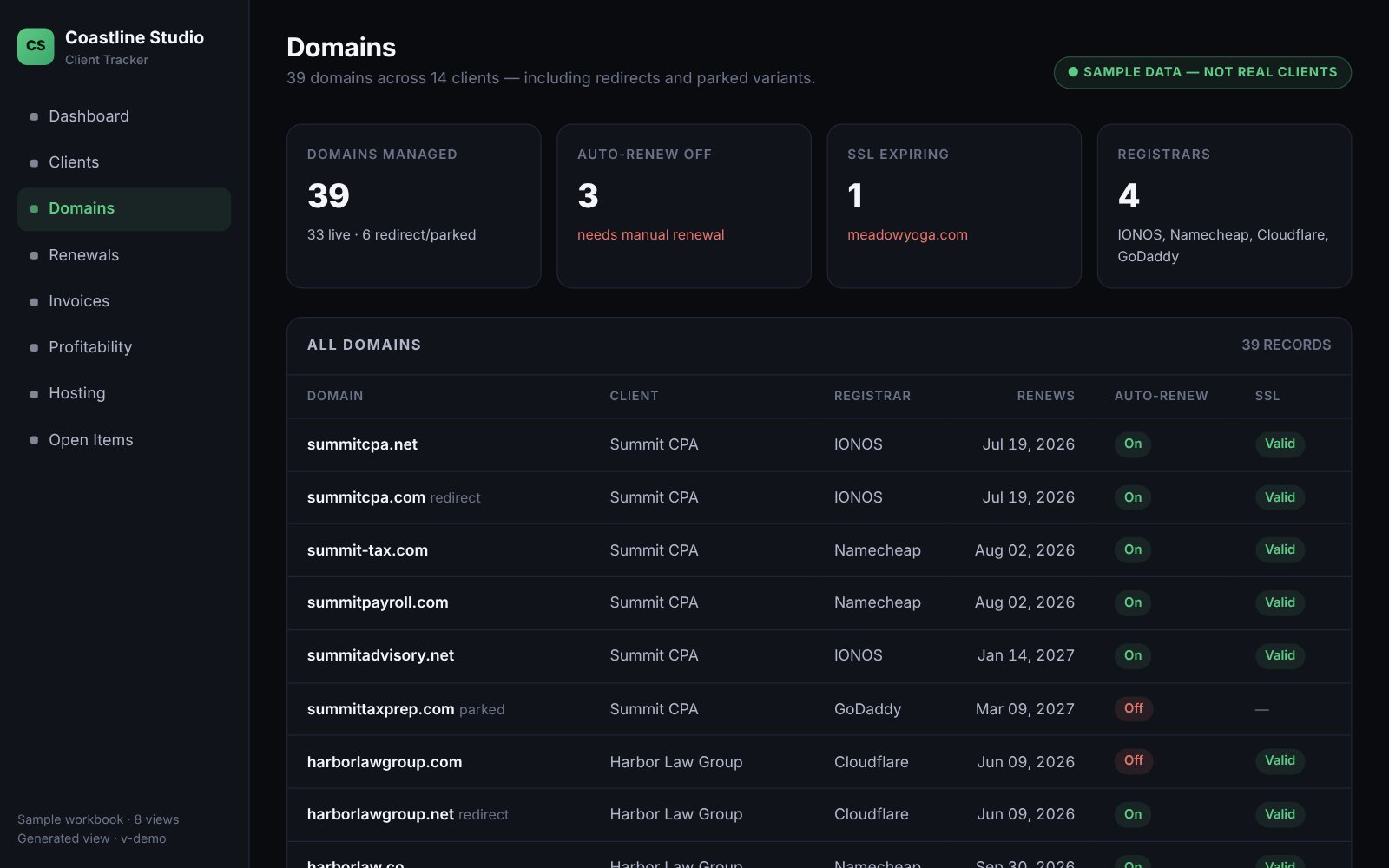Click the Summit CPA client for summitcpa.com
The image size is (1389, 868).
click(654, 497)
